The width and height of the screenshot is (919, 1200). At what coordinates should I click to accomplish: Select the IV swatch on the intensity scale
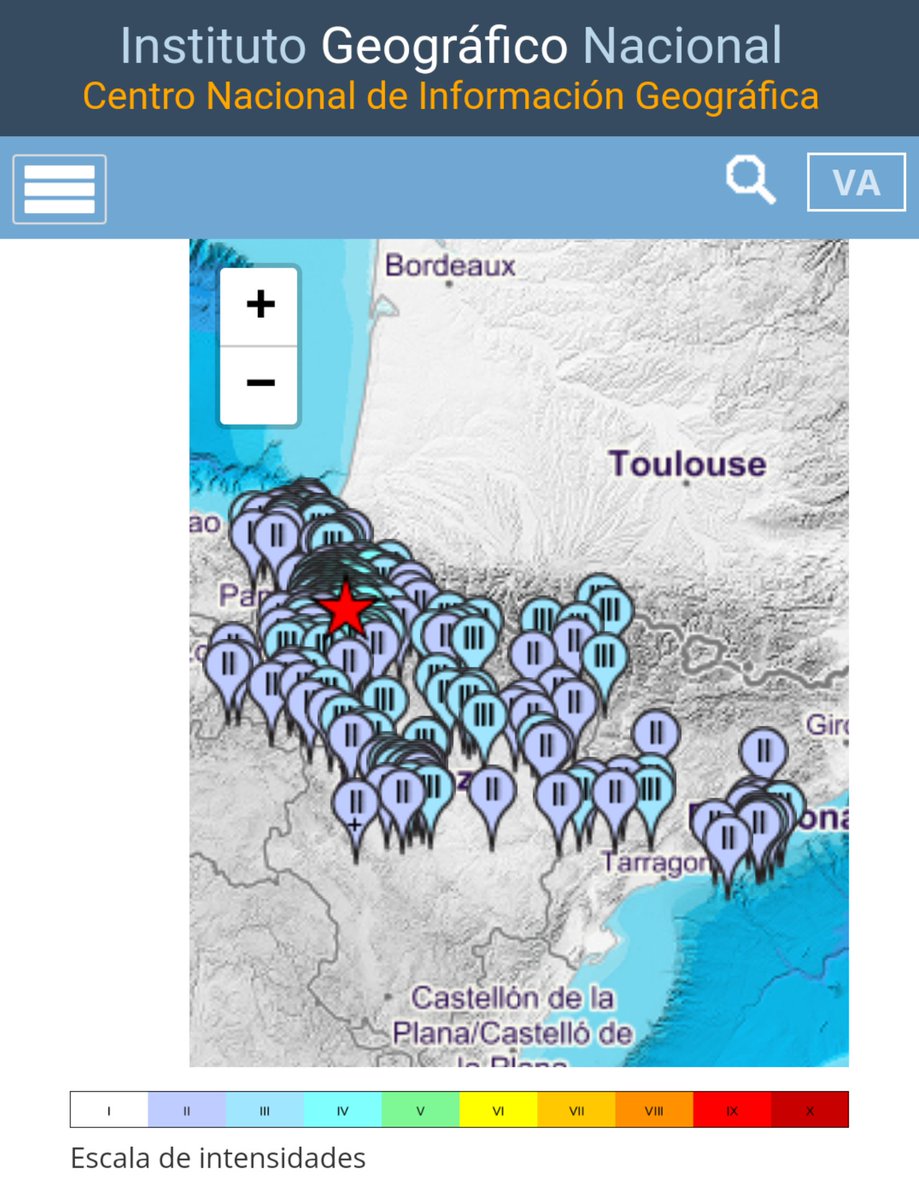tap(339, 1110)
